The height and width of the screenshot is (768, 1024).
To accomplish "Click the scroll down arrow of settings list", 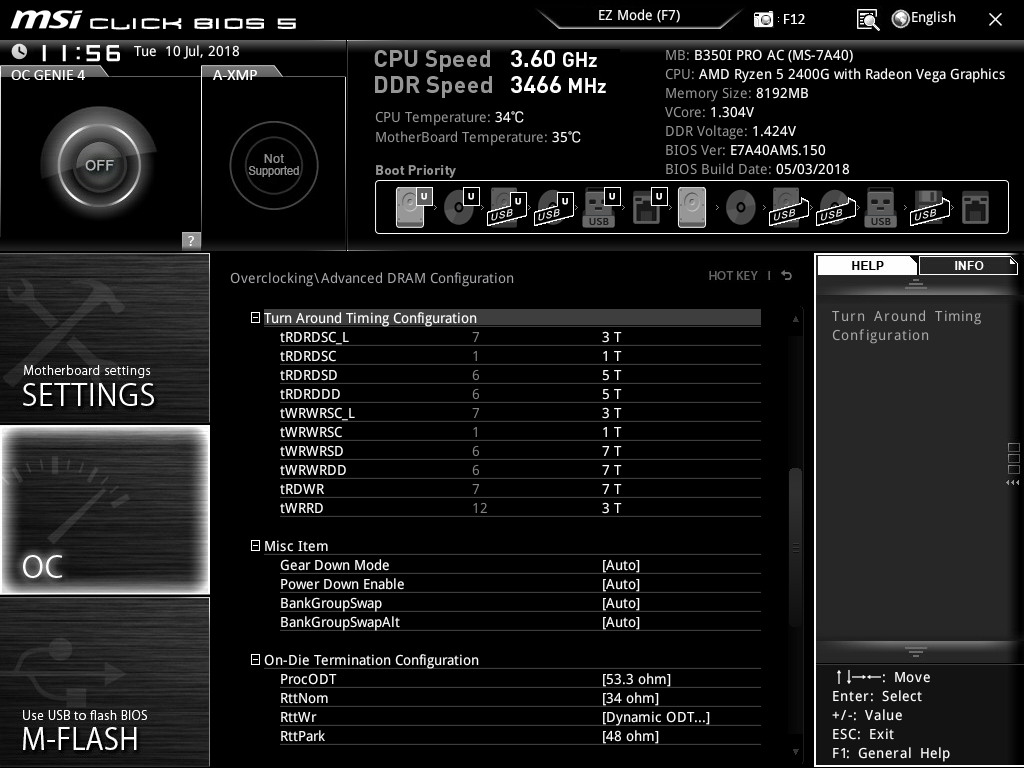I will tap(795, 752).
